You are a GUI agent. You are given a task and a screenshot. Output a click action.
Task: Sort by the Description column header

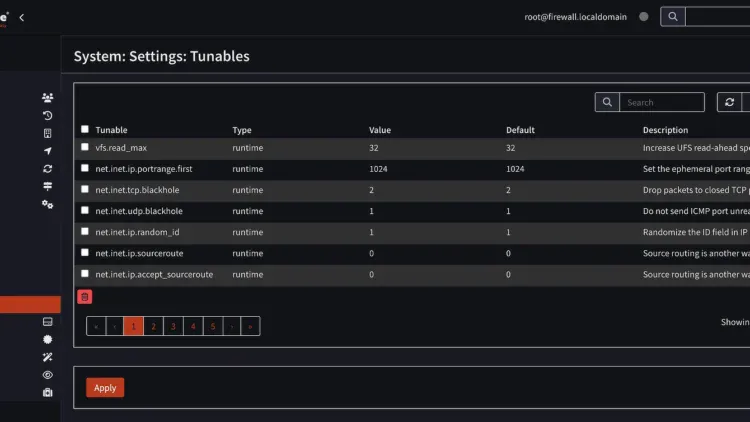[x=665, y=130]
